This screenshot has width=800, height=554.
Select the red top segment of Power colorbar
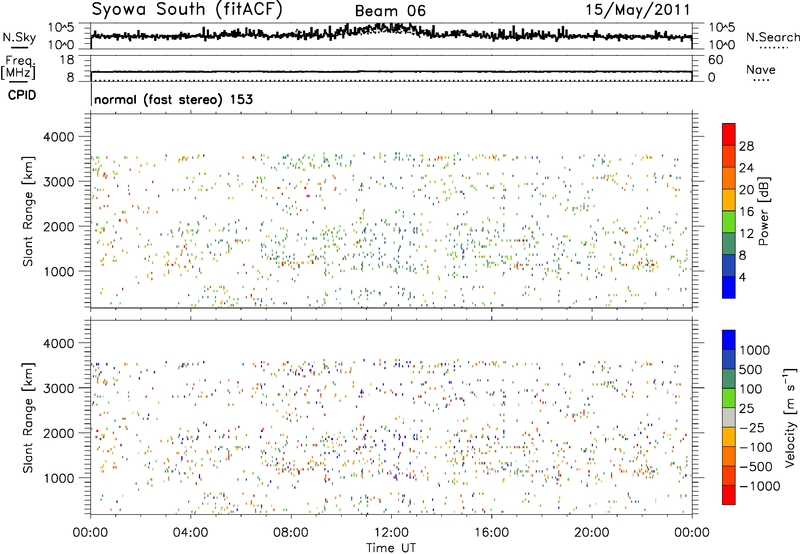pos(729,134)
